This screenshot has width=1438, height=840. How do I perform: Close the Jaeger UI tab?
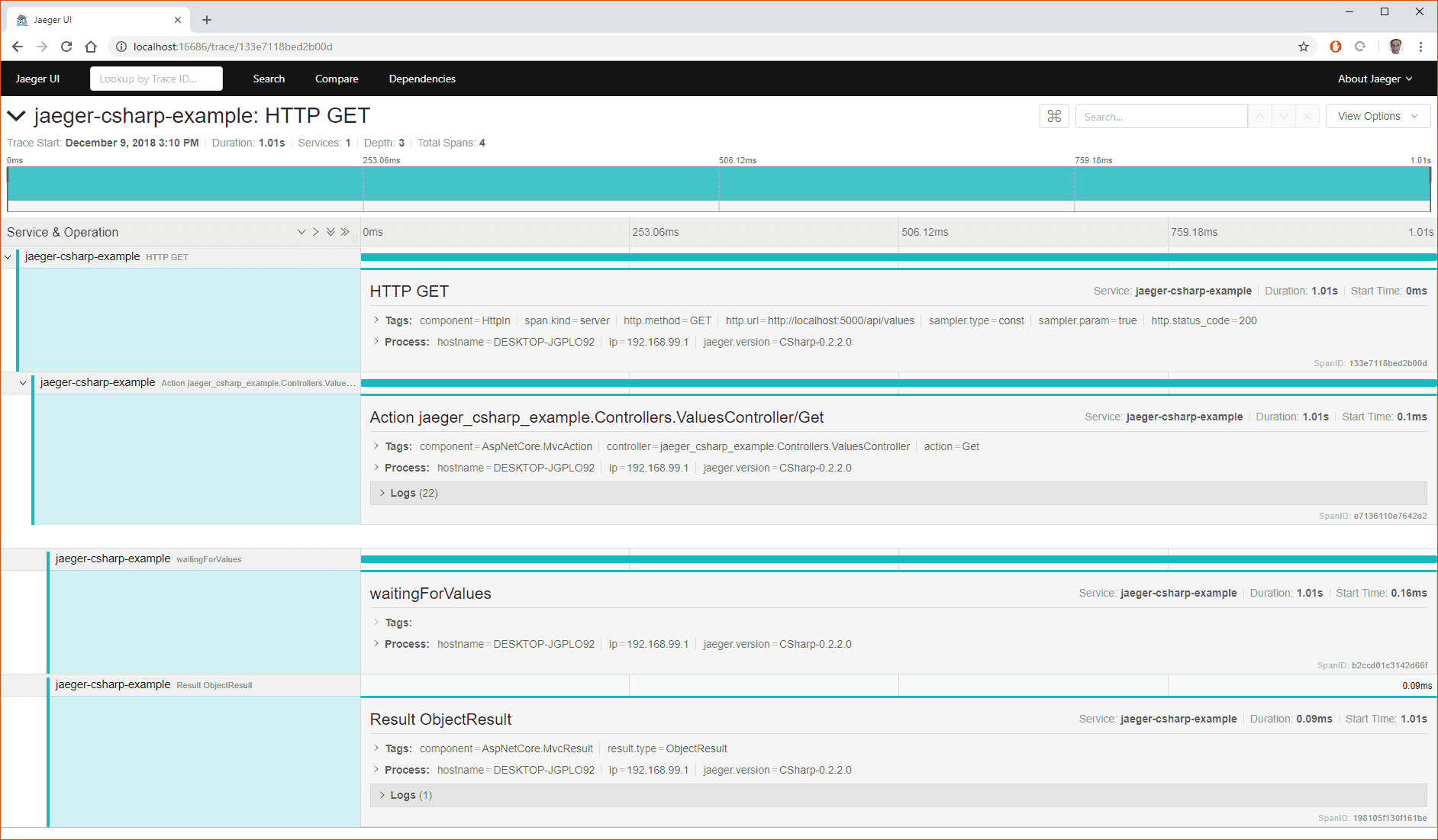point(178,20)
